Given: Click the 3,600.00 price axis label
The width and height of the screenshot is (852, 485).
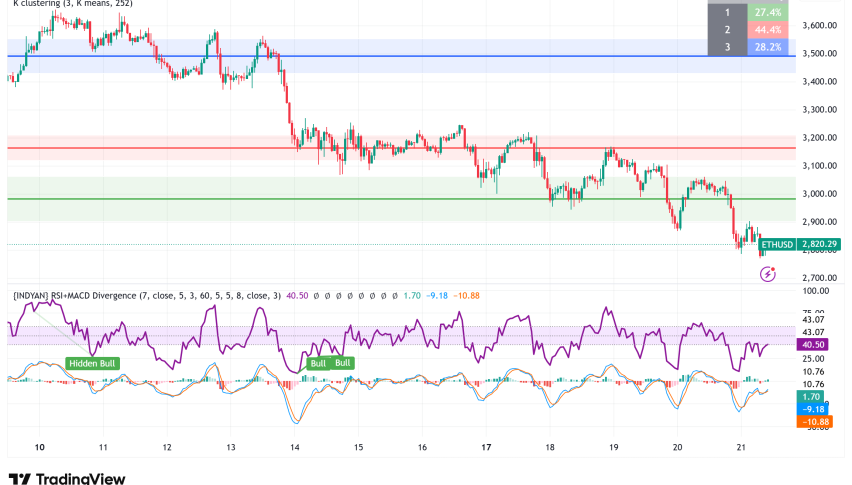Looking at the screenshot, I should pos(820,25).
